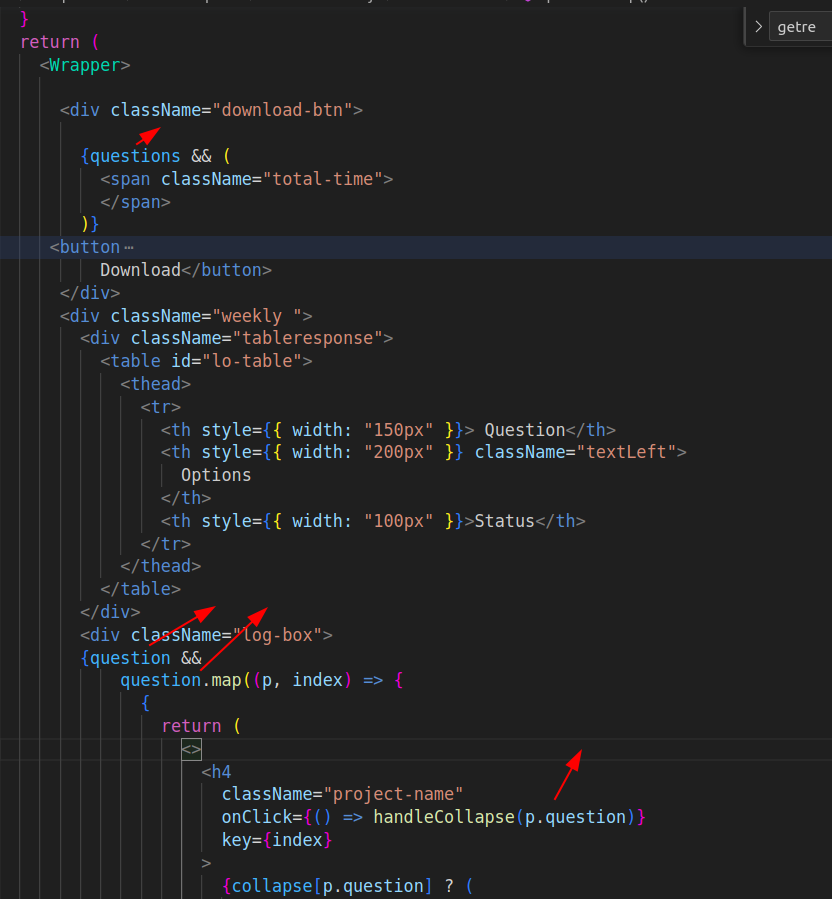Click the Options text in table header
Screen dimensions: 832x899
(x=216, y=475)
